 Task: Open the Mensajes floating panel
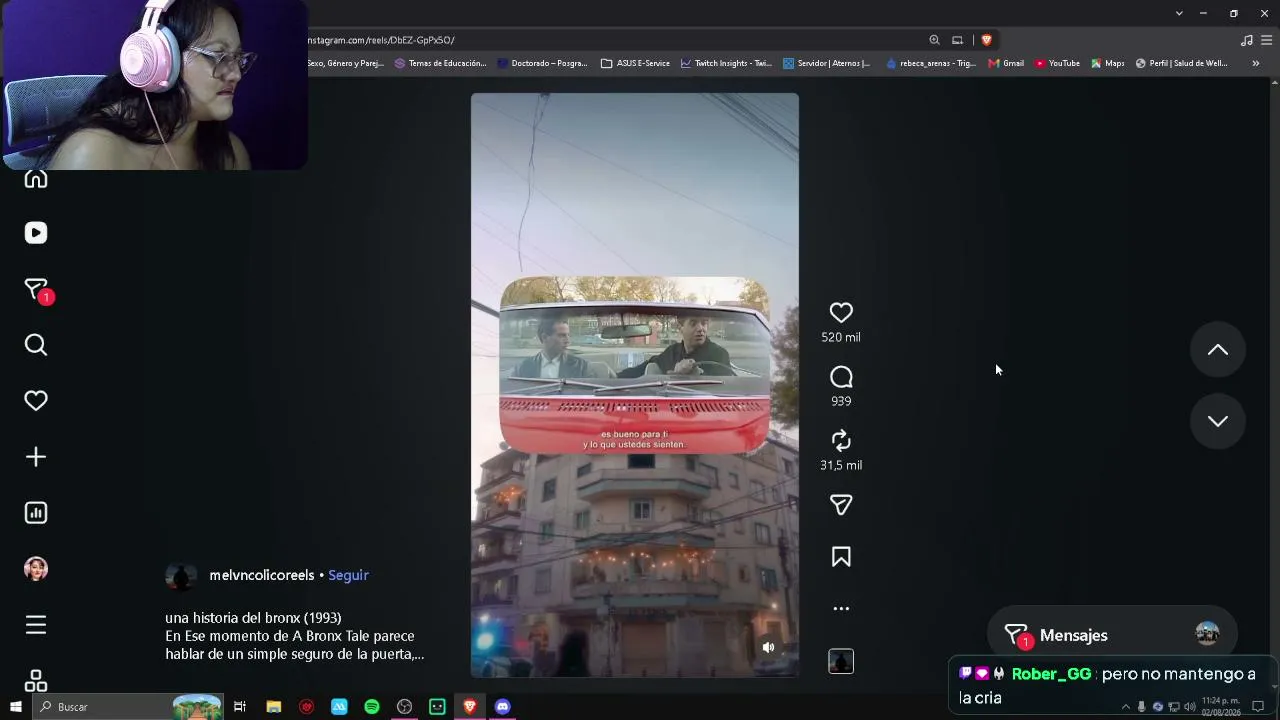1112,635
